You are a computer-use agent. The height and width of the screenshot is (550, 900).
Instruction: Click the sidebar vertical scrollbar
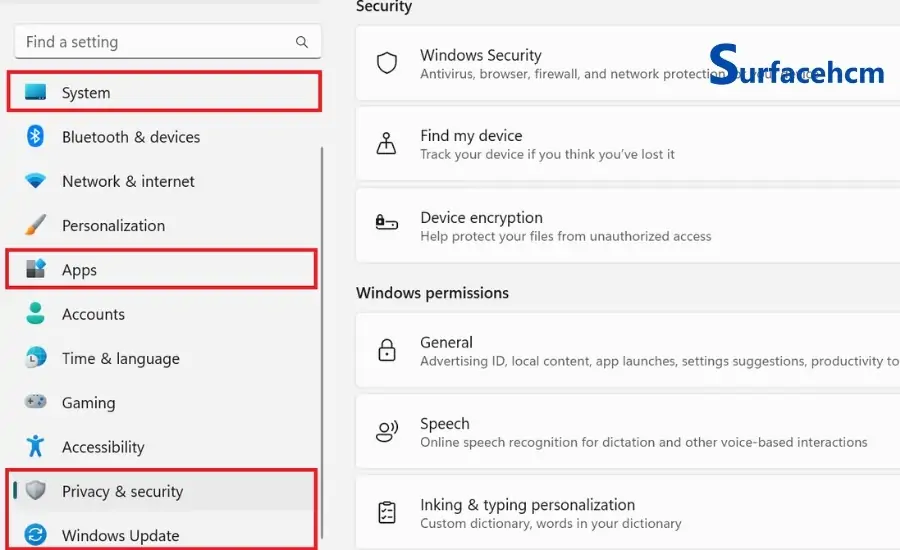(321, 342)
